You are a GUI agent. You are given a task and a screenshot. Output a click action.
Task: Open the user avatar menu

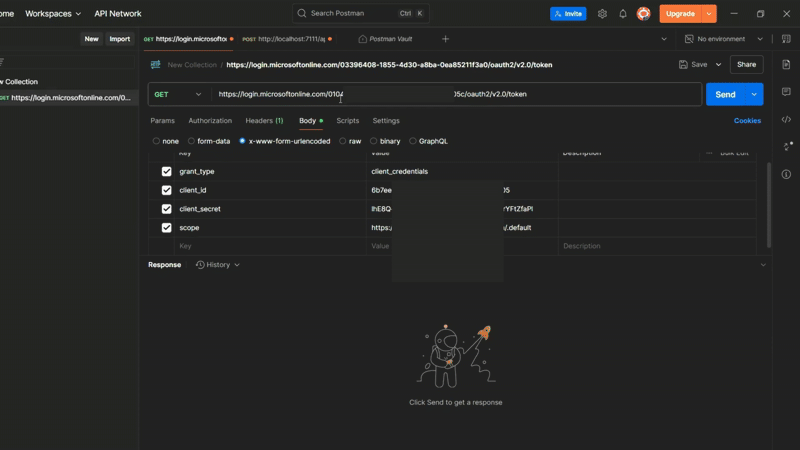coord(643,14)
